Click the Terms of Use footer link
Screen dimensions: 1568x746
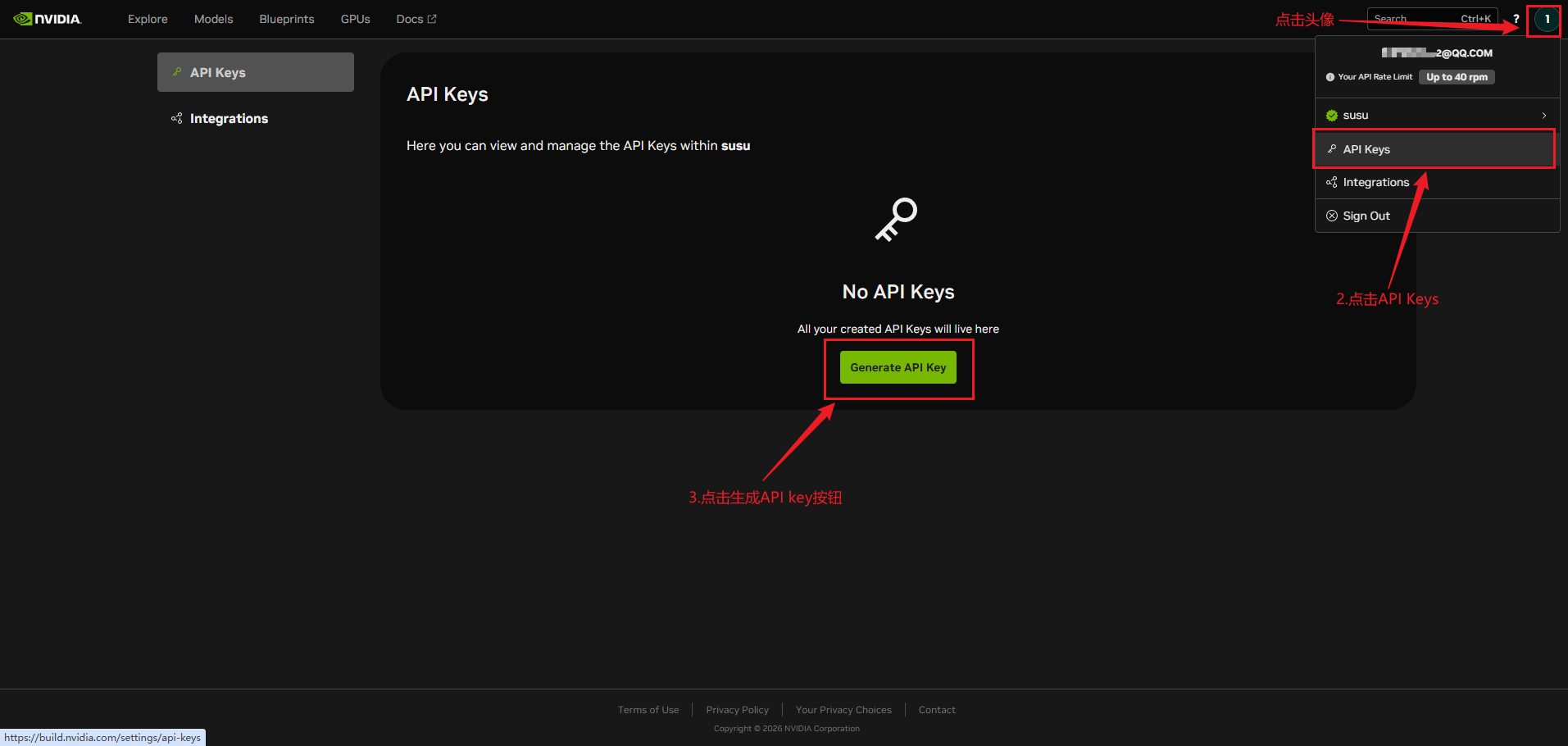tap(648, 710)
